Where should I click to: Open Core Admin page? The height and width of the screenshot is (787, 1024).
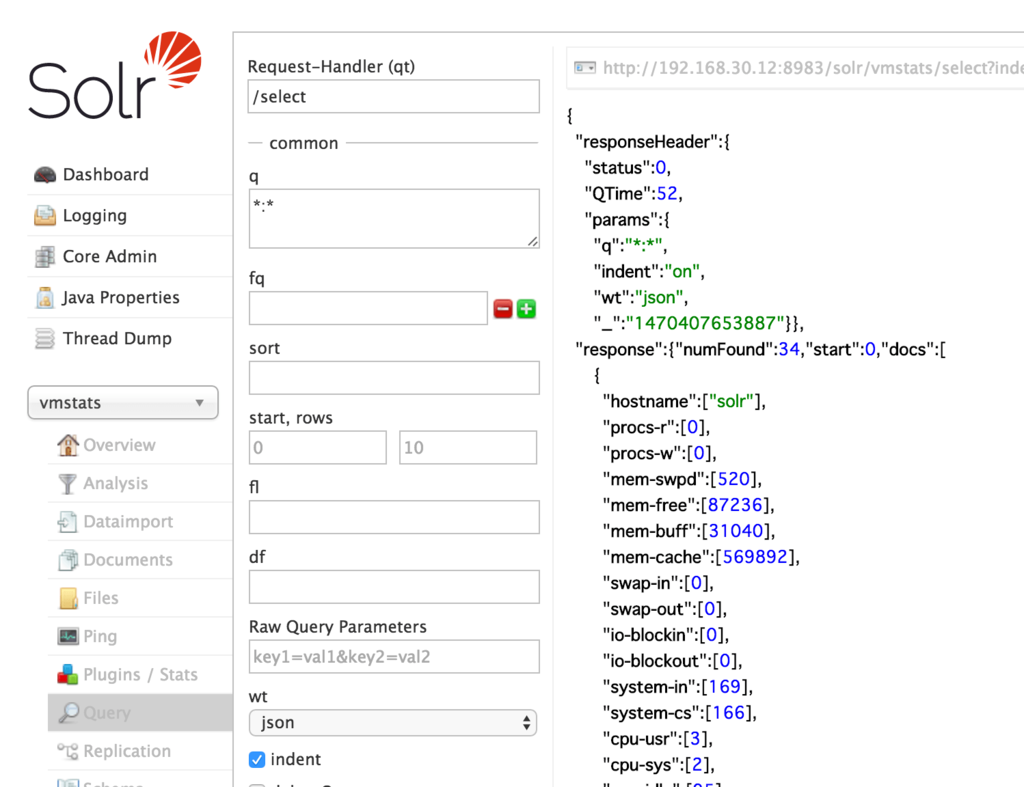[110, 257]
